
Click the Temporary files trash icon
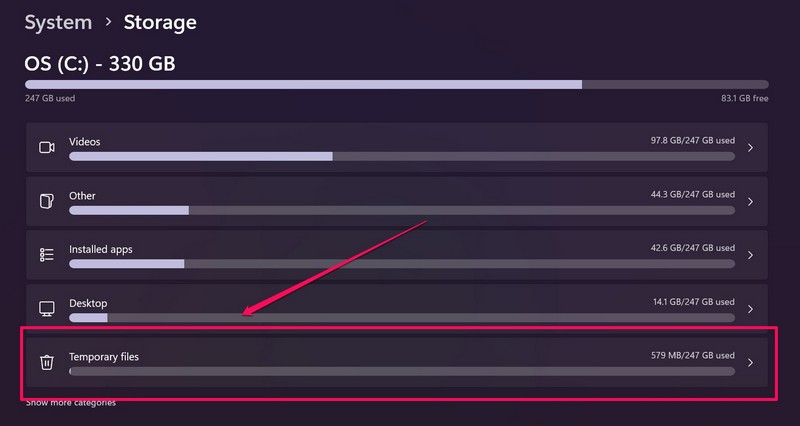coord(46,362)
